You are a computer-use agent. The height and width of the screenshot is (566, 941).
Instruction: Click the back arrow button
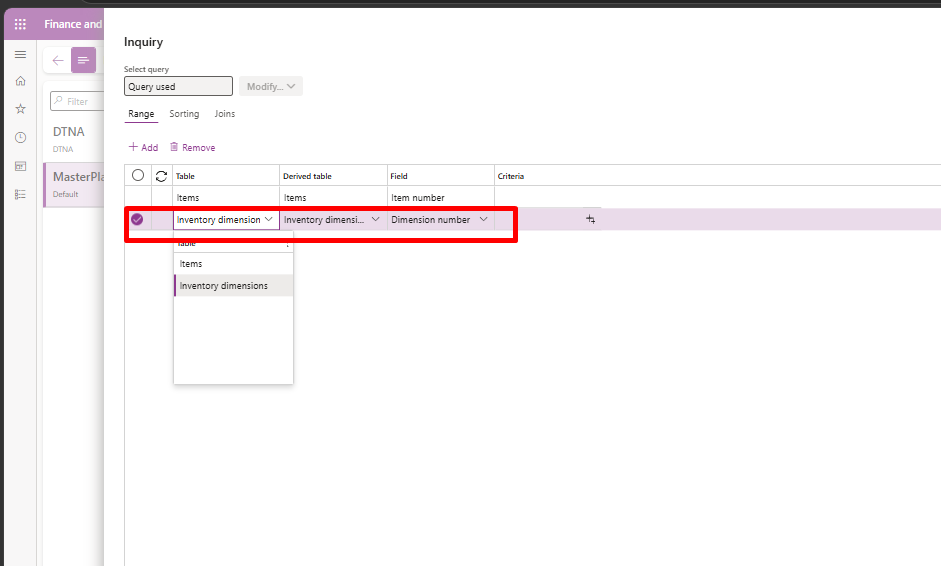pos(58,60)
